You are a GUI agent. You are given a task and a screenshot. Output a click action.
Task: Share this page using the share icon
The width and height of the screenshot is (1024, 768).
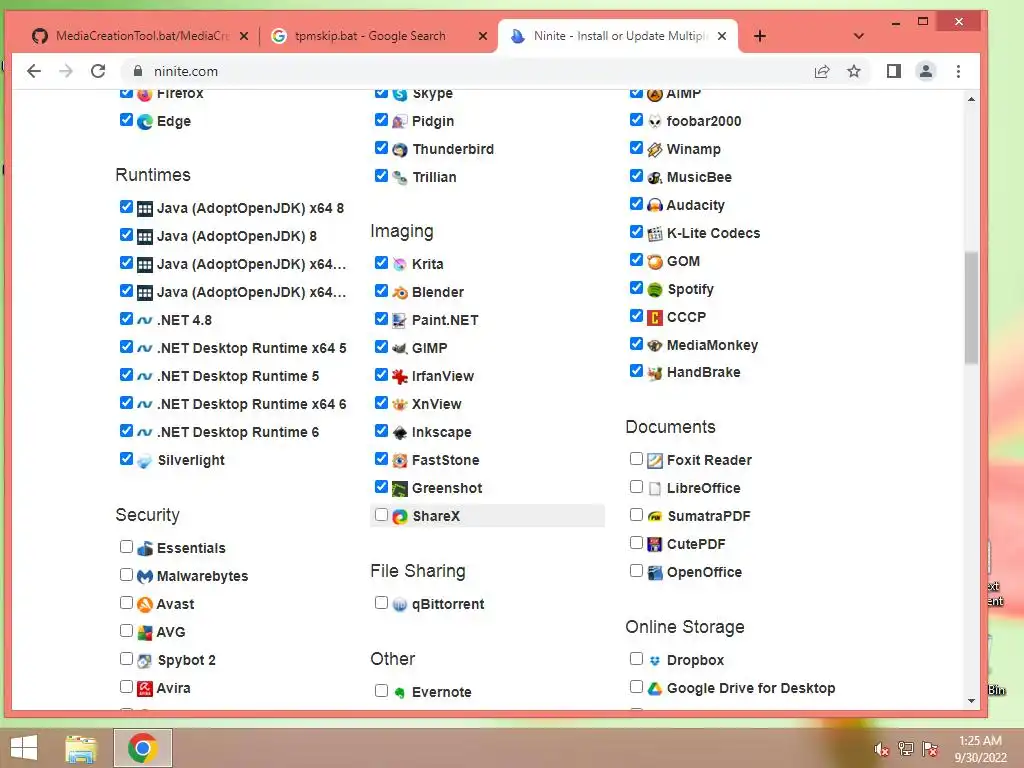pos(822,71)
